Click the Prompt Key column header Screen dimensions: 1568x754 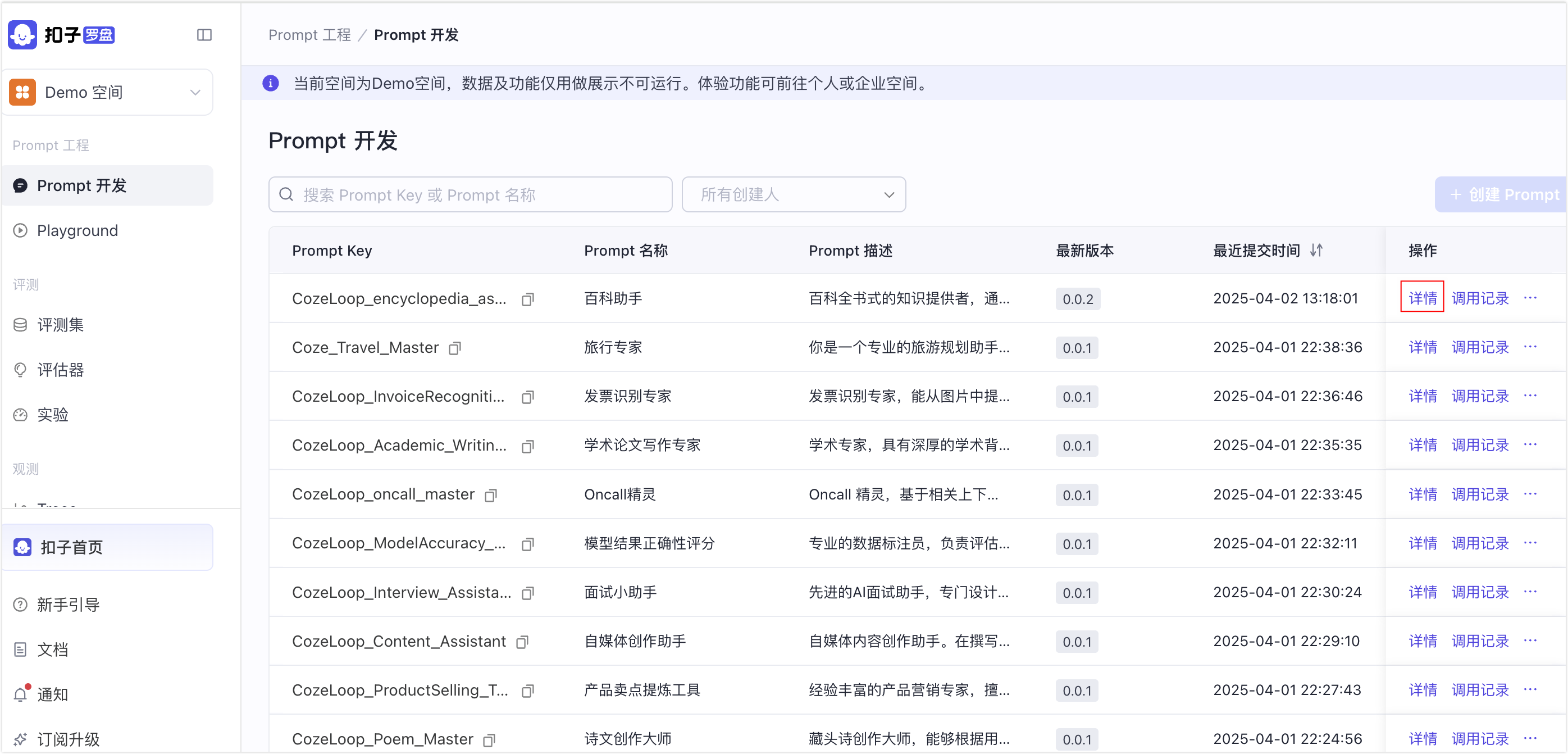click(x=332, y=251)
